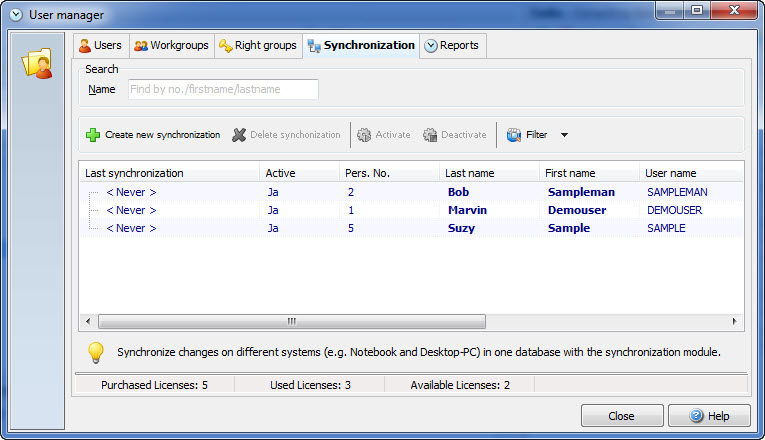Open the Users tab

101,45
